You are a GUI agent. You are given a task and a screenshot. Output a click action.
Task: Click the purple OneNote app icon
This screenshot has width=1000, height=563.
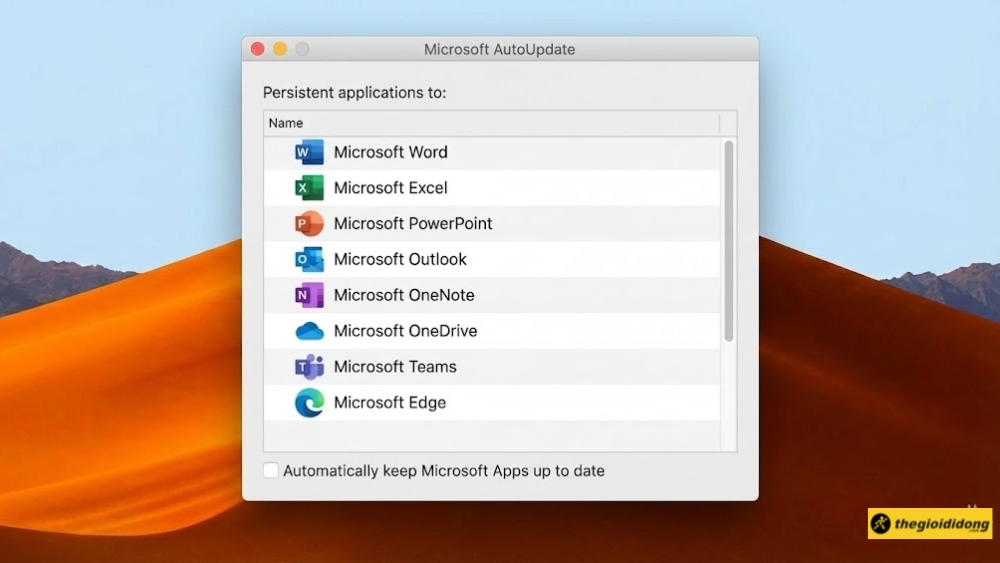[309, 296]
